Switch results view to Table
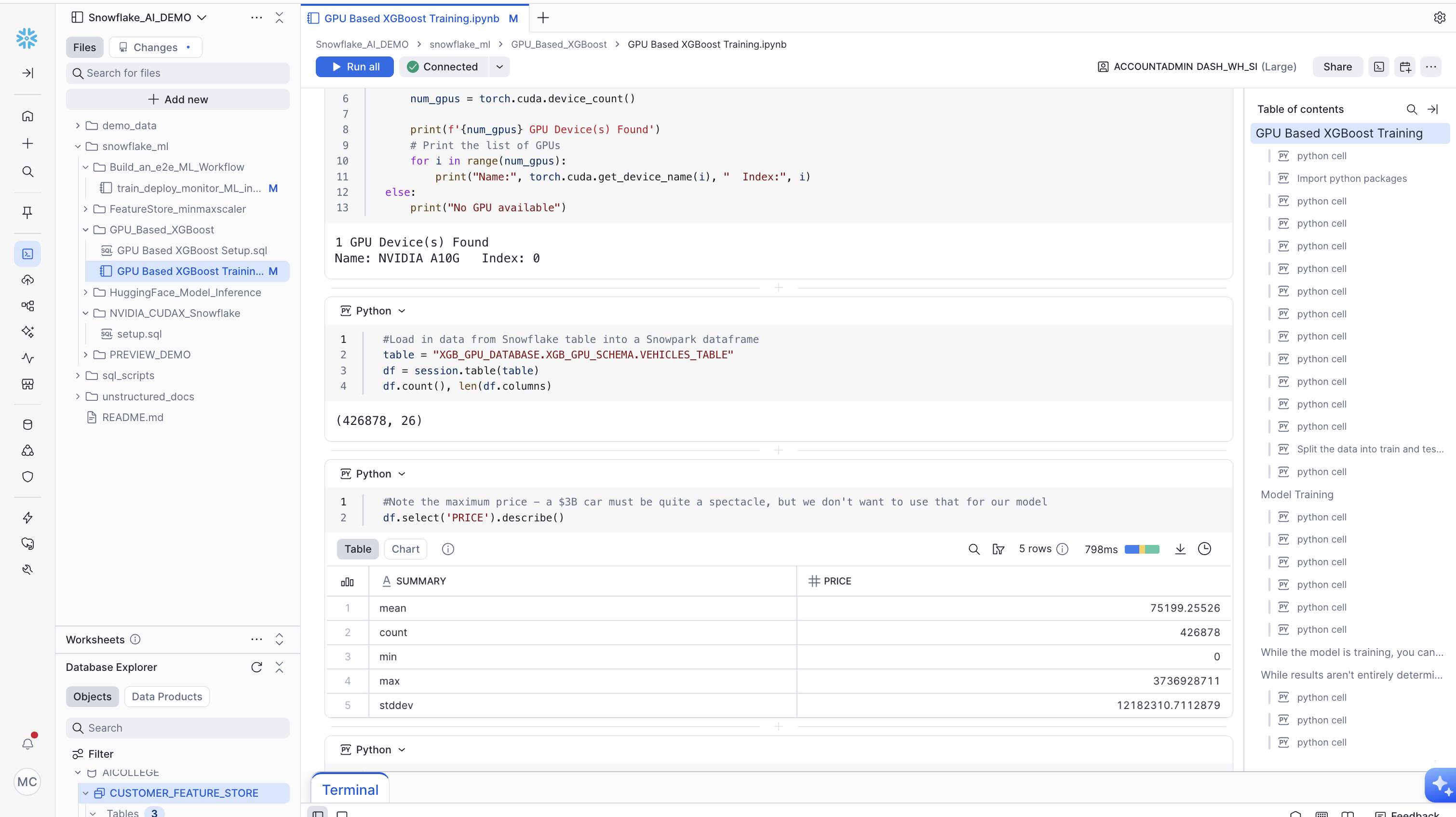 [358, 549]
